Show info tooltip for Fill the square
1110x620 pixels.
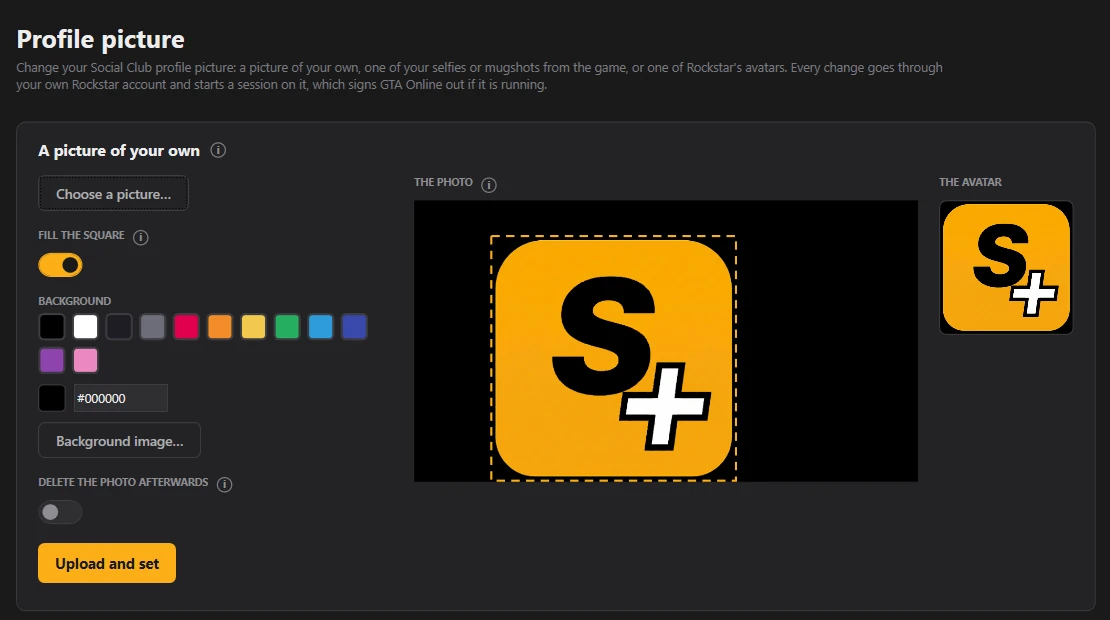click(x=141, y=237)
